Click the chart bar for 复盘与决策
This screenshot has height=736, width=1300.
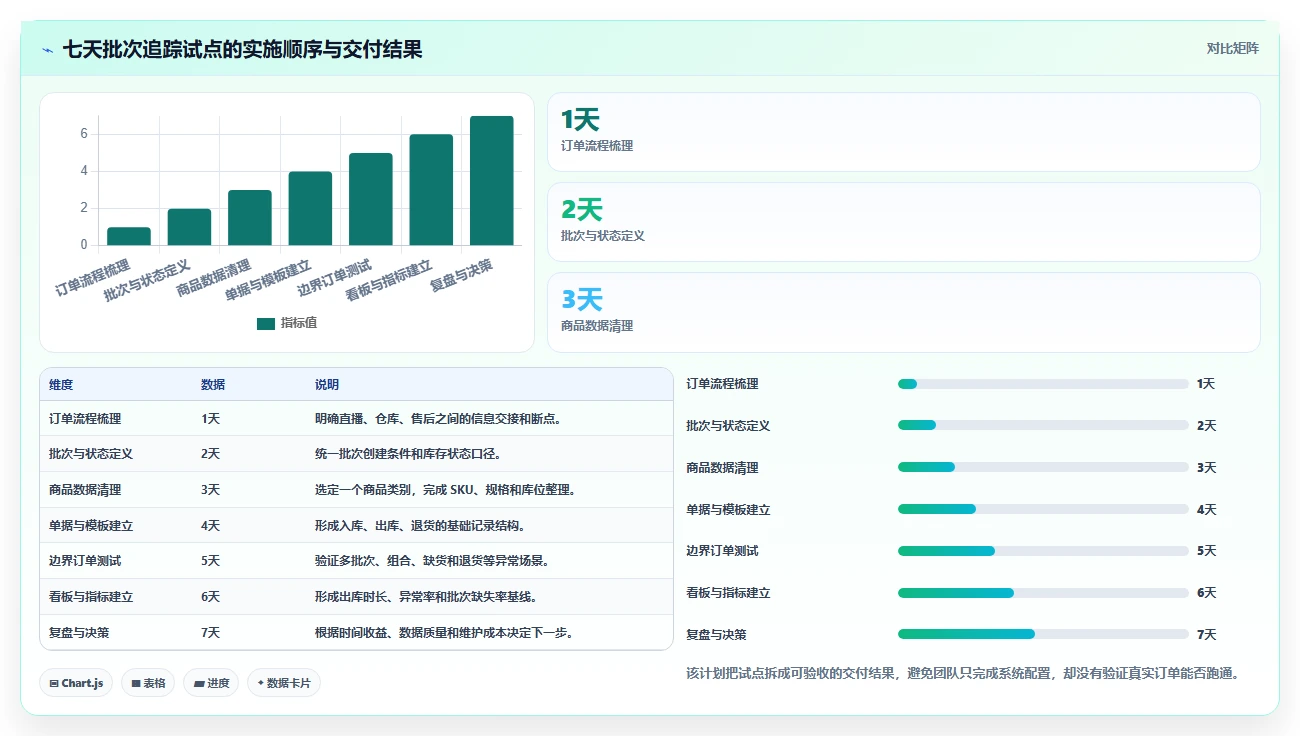(492, 180)
